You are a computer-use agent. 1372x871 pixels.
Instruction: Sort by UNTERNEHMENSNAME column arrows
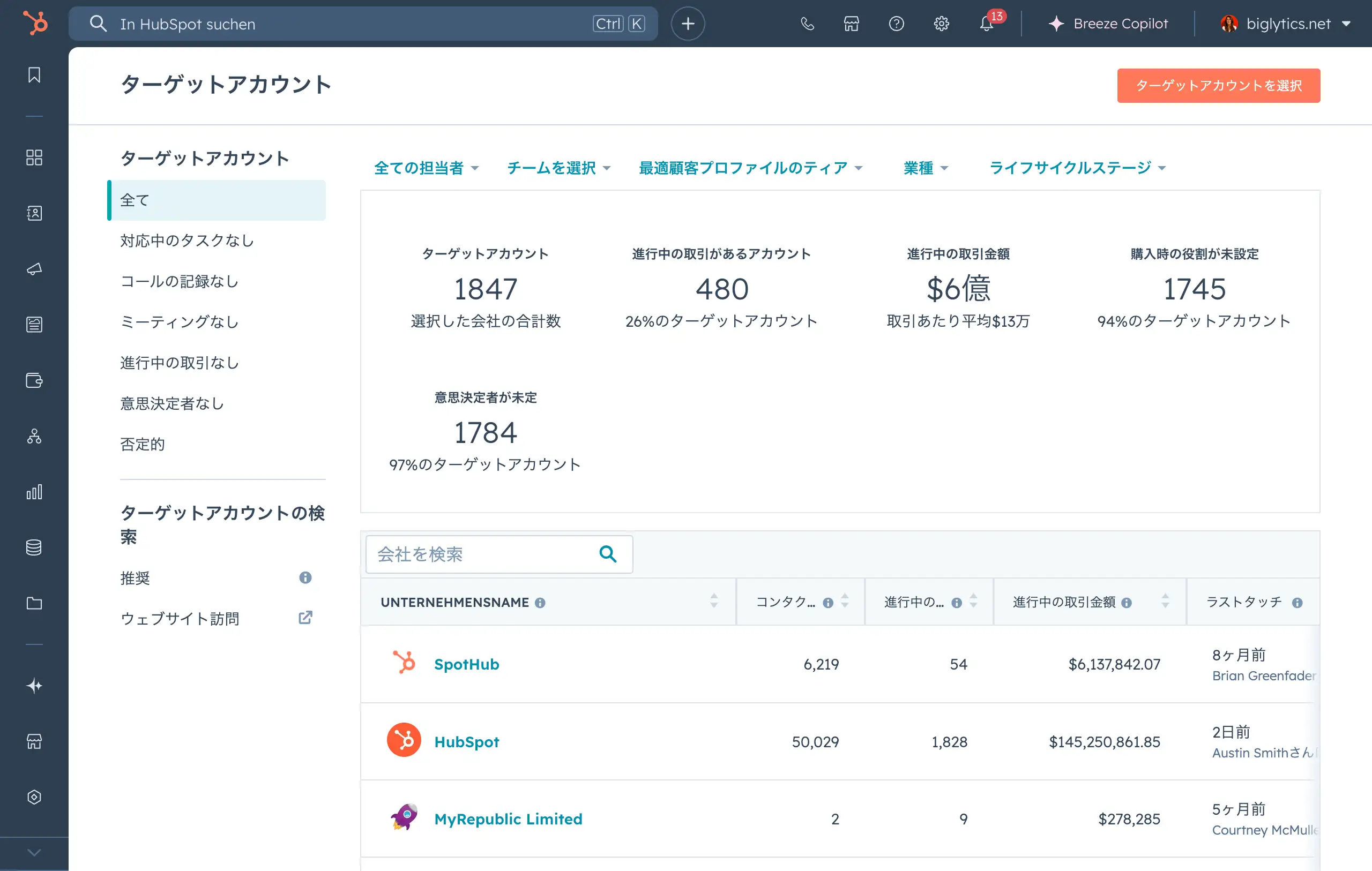(x=713, y=602)
